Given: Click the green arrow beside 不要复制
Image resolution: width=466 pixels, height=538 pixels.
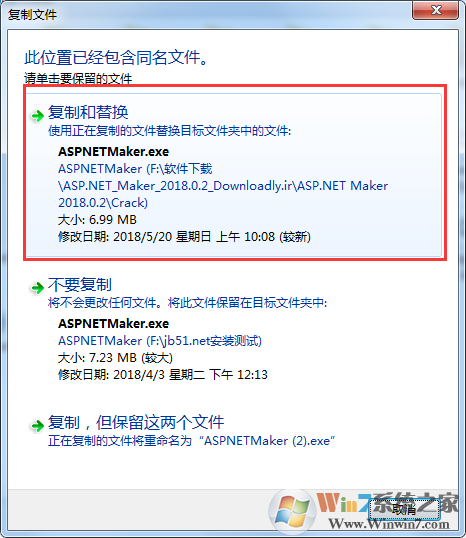Looking at the screenshot, I should [37, 288].
